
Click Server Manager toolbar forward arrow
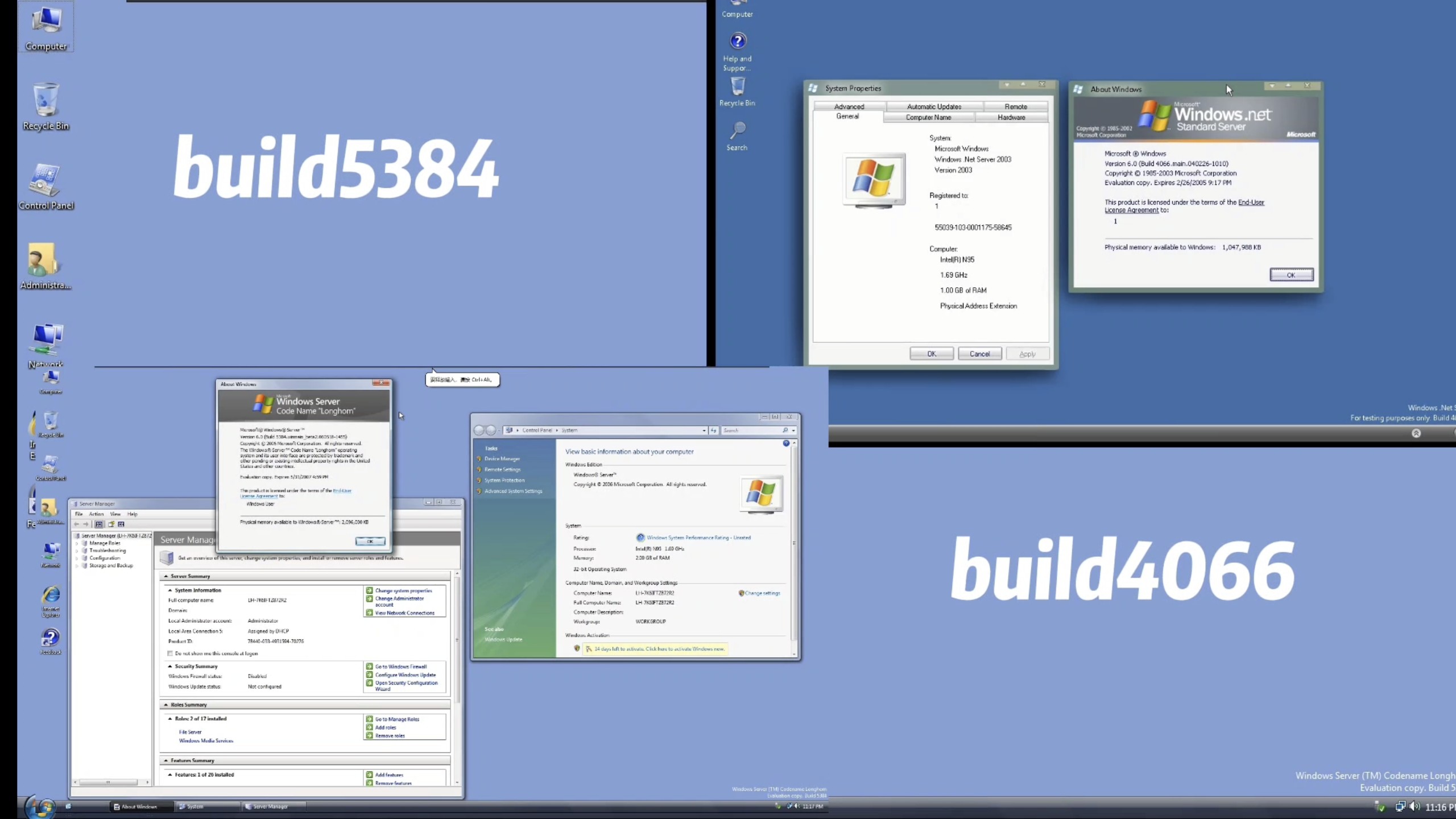click(86, 524)
